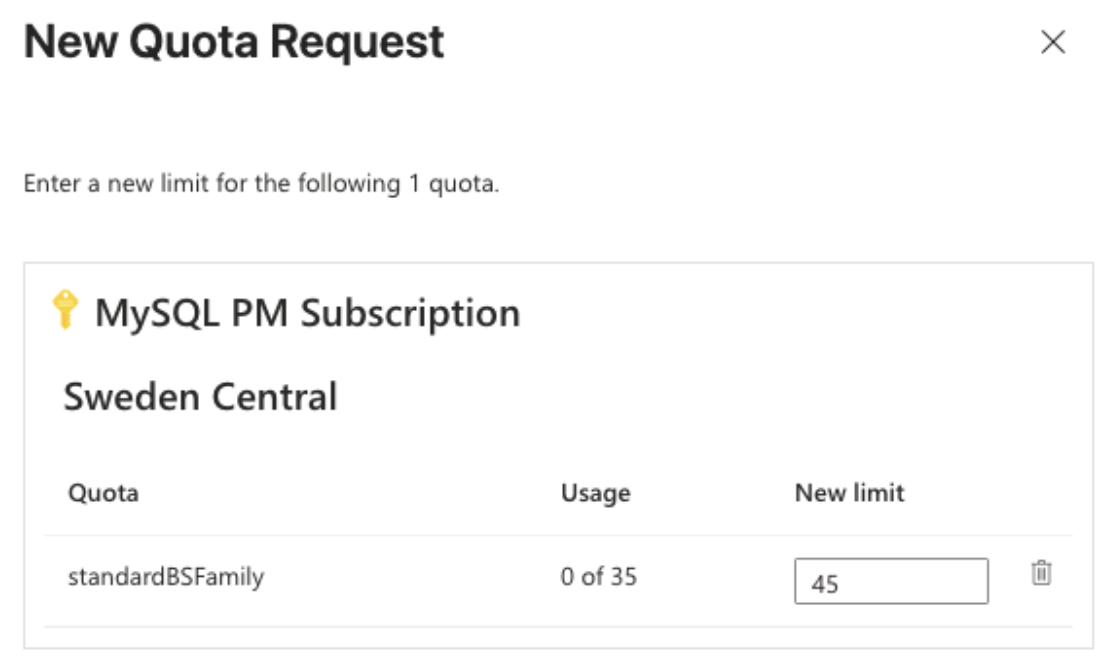This screenshot has width=1108, height=660.
Task: Place cursor after 45 in limit box
Action: [841, 584]
